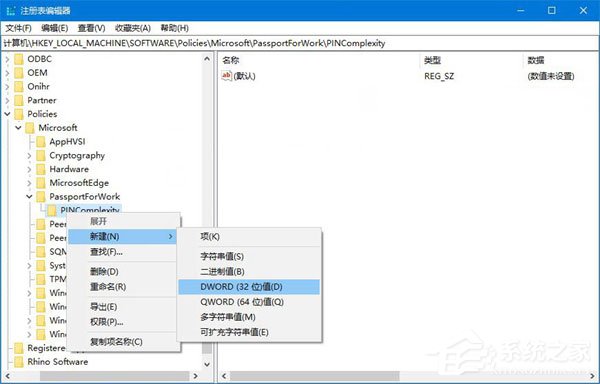Click the tree pane scroll-up arrow
Screen dimensions: 600x384
(207, 59)
